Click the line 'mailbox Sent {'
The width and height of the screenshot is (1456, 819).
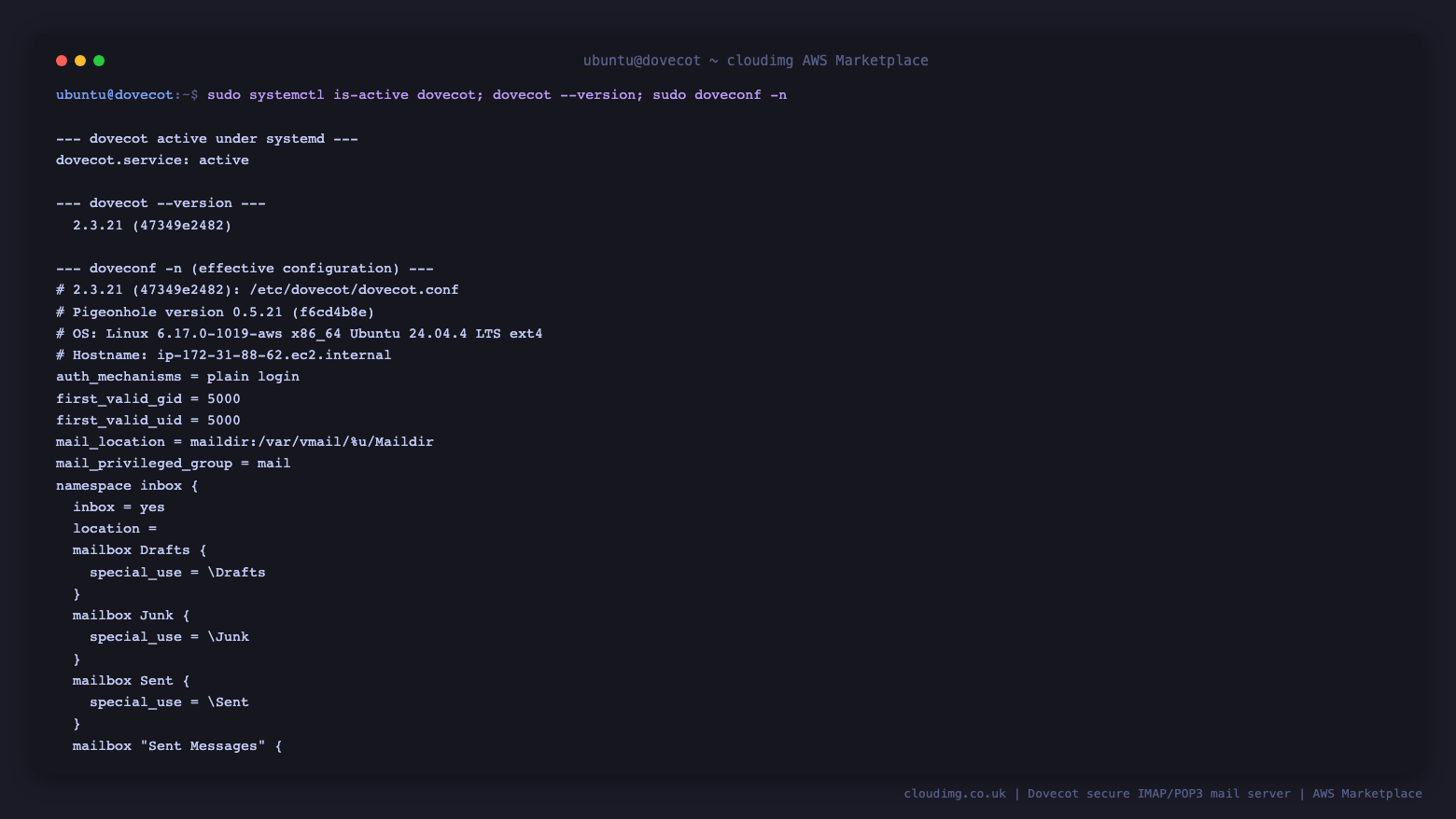132,681
